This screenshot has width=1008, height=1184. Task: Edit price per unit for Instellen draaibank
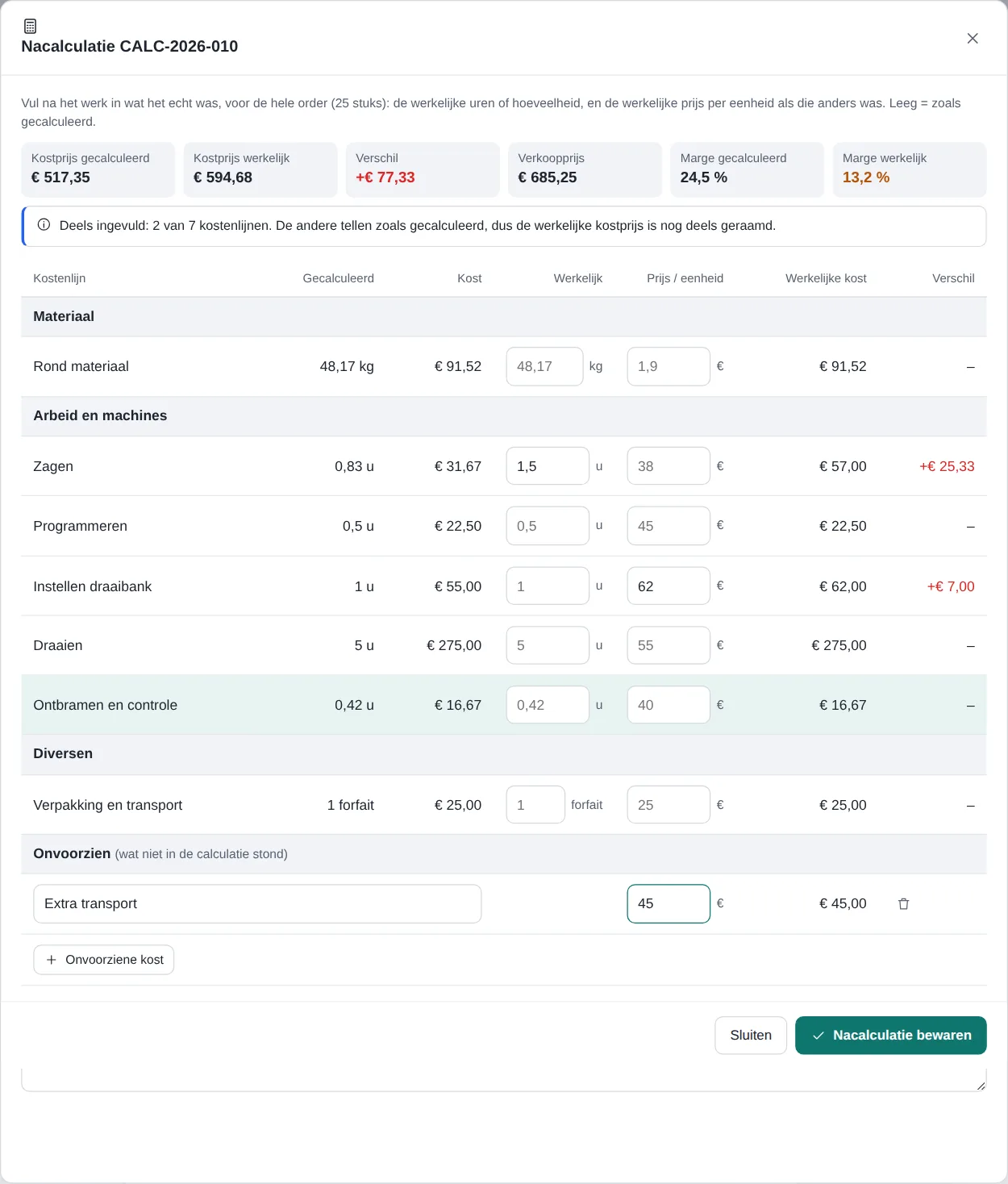click(x=669, y=586)
